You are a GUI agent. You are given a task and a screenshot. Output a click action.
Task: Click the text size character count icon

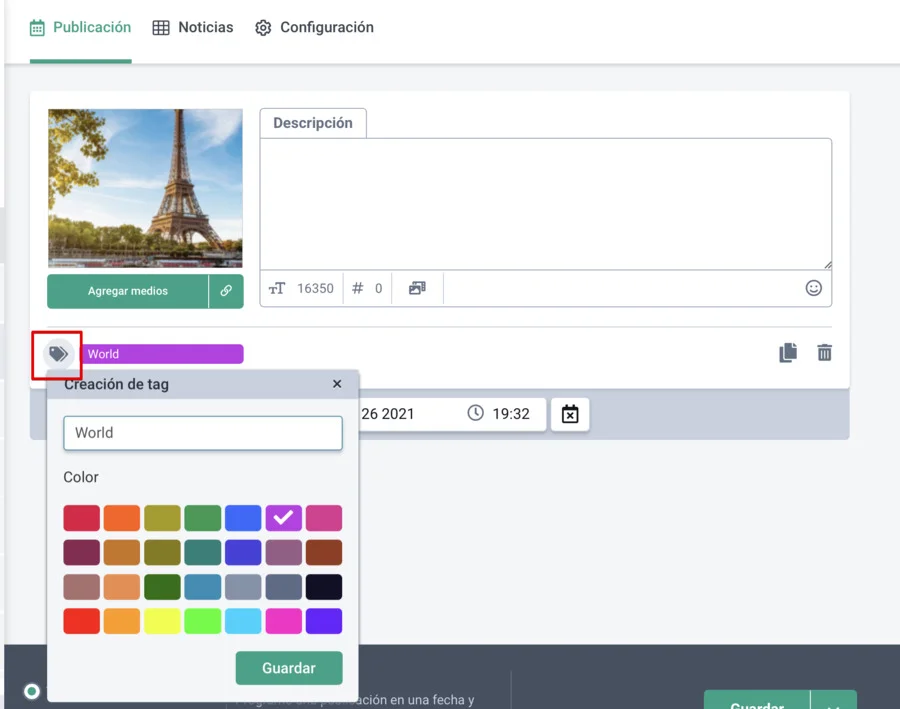[277, 288]
